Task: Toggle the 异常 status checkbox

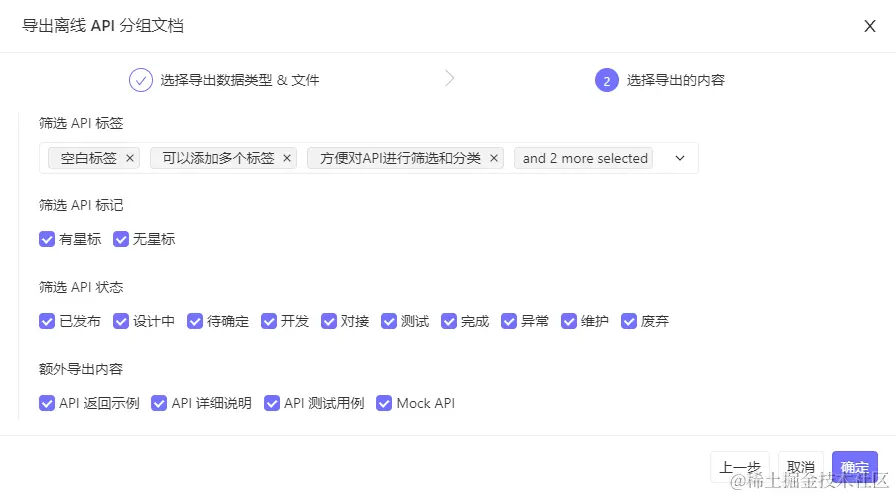Action: click(x=509, y=321)
